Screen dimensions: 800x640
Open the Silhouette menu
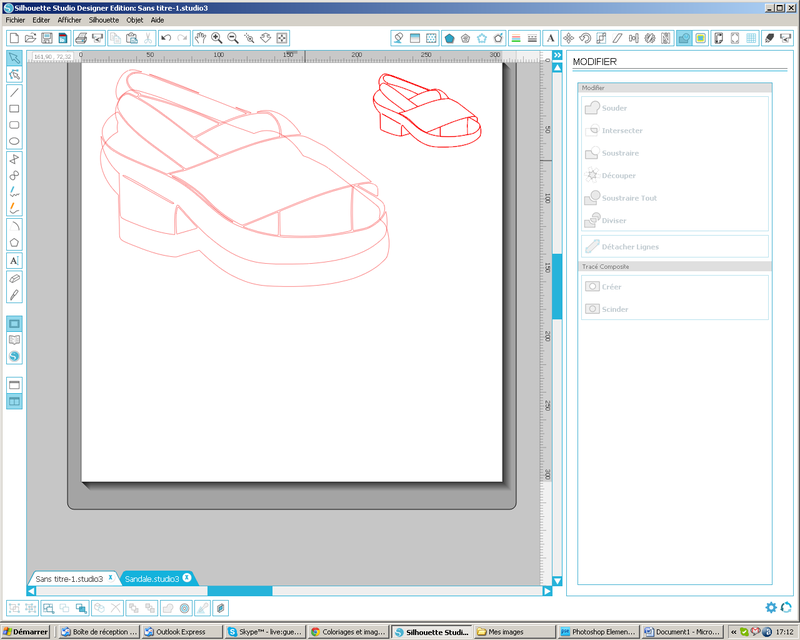[x=104, y=20]
